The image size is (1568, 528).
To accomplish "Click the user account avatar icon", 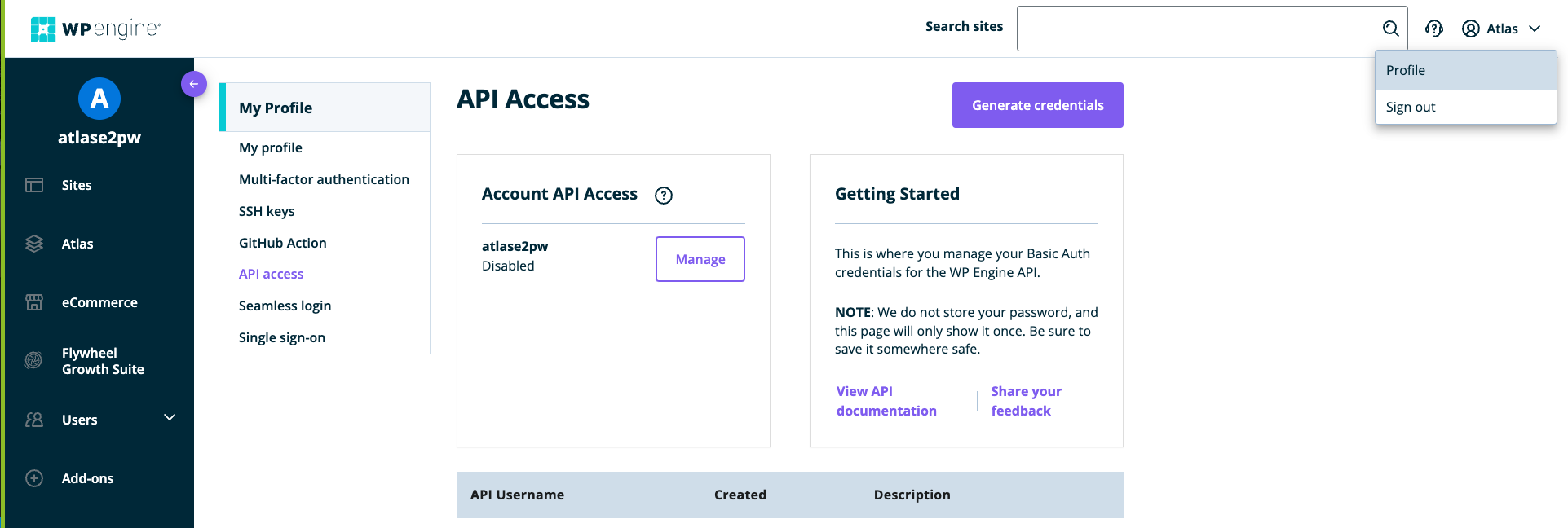I will click(x=1470, y=29).
